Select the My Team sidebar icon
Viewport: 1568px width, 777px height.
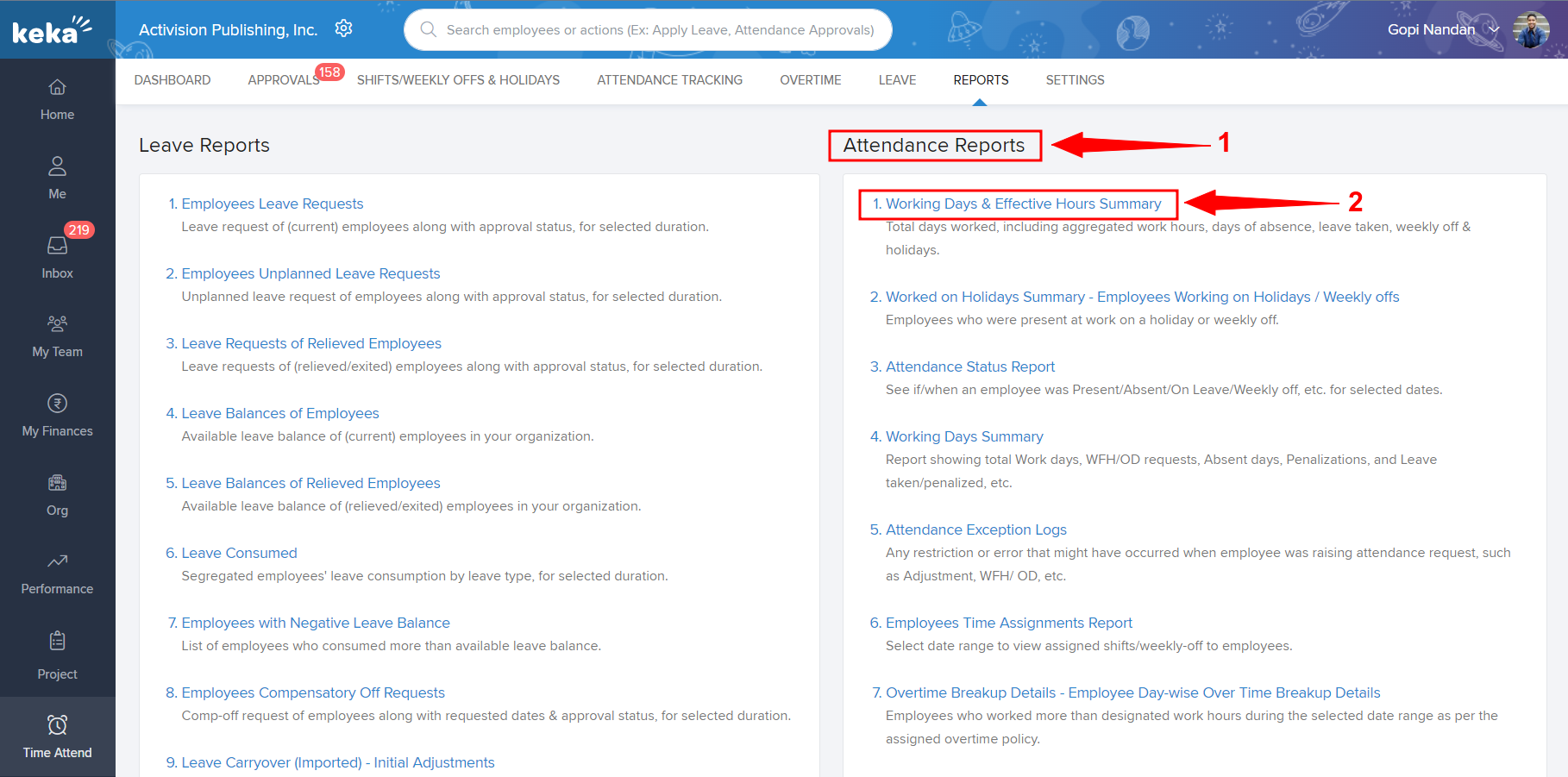tap(57, 324)
